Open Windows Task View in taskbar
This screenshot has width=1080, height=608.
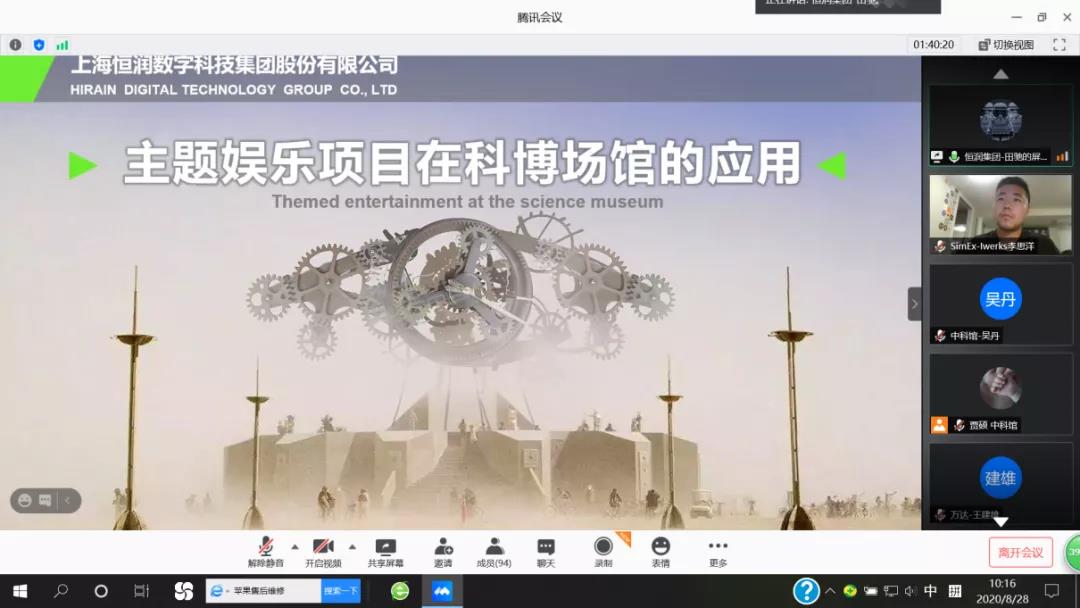(141, 591)
